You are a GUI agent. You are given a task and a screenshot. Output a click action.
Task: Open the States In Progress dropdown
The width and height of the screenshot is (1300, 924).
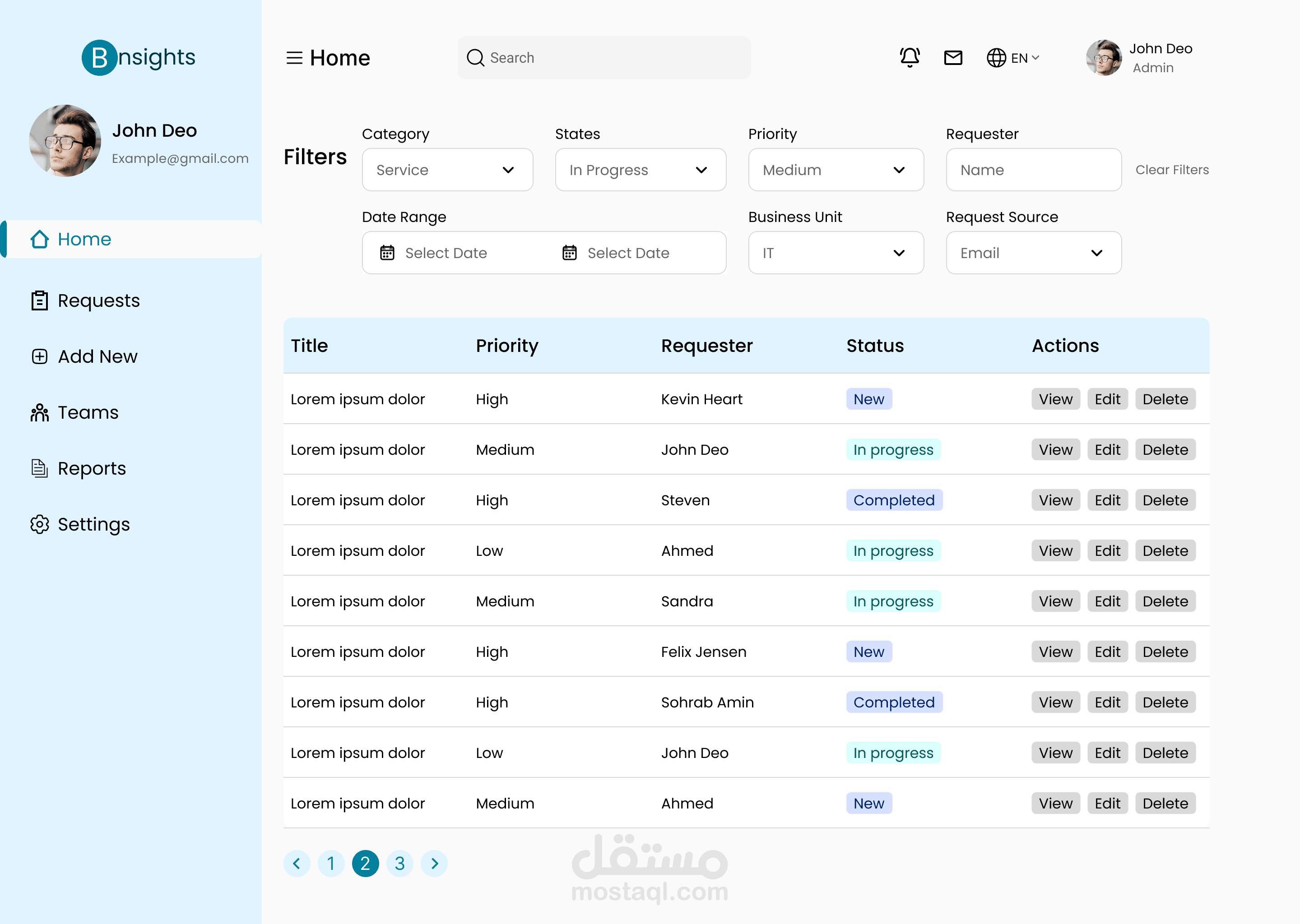pyautogui.click(x=641, y=170)
